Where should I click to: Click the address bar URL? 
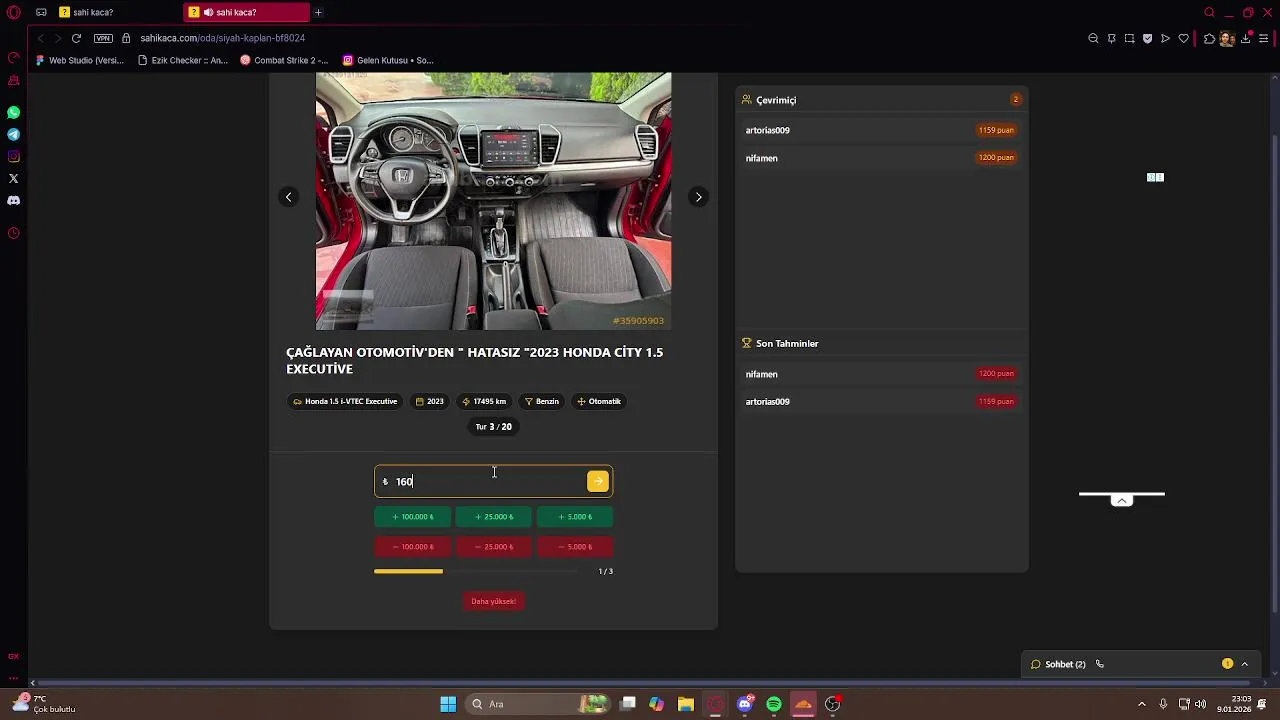point(222,38)
